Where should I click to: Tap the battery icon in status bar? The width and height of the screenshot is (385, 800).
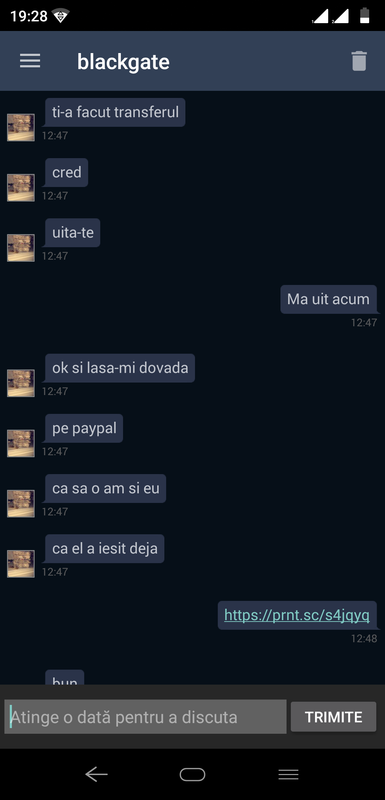[x=365, y=15]
